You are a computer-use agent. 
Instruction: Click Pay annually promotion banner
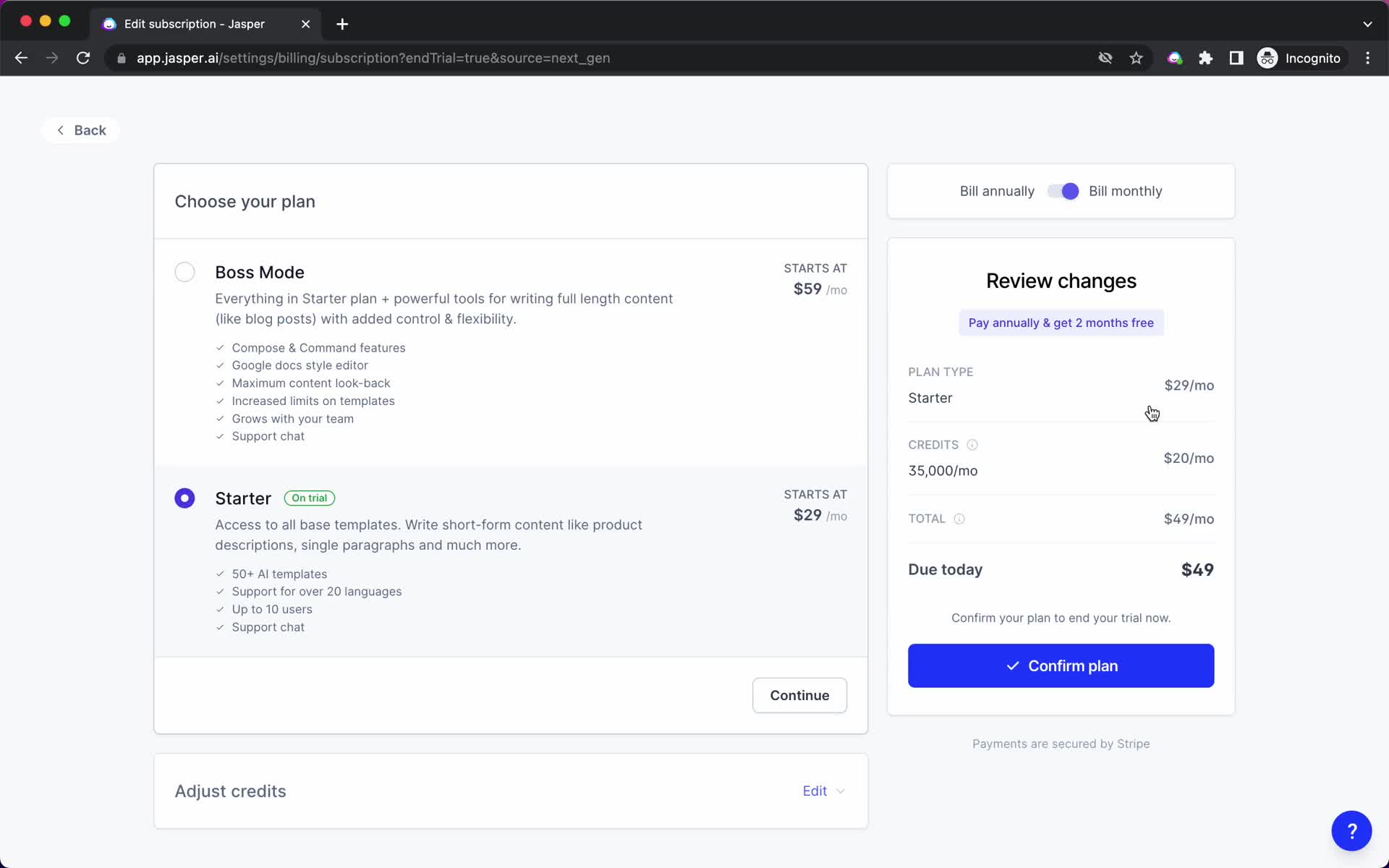(x=1061, y=322)
